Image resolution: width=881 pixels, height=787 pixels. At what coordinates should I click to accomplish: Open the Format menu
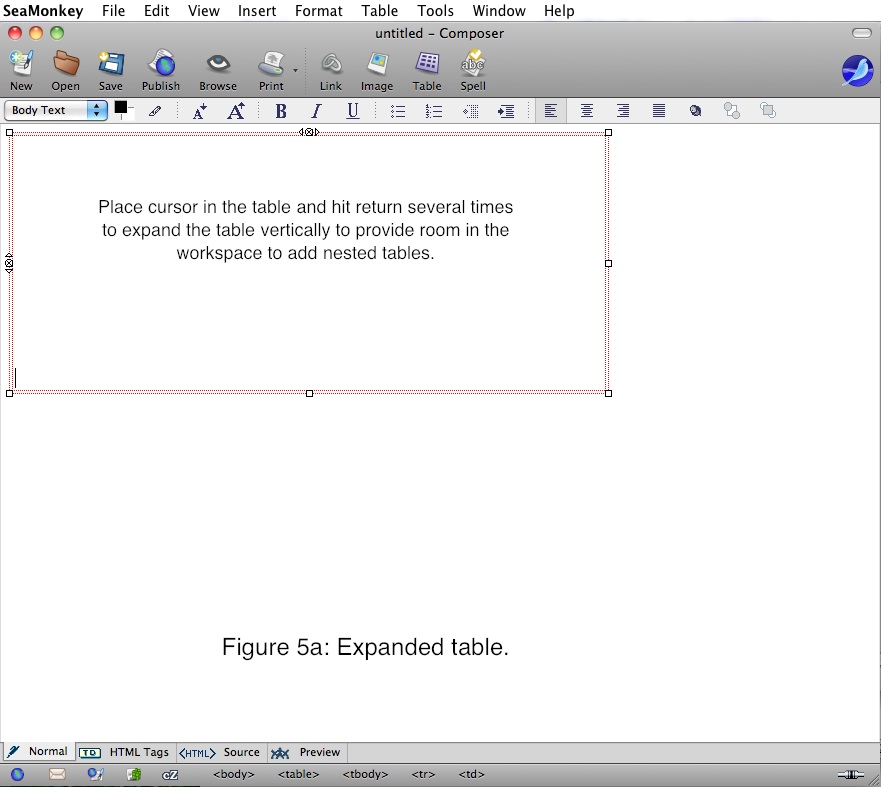318,11
